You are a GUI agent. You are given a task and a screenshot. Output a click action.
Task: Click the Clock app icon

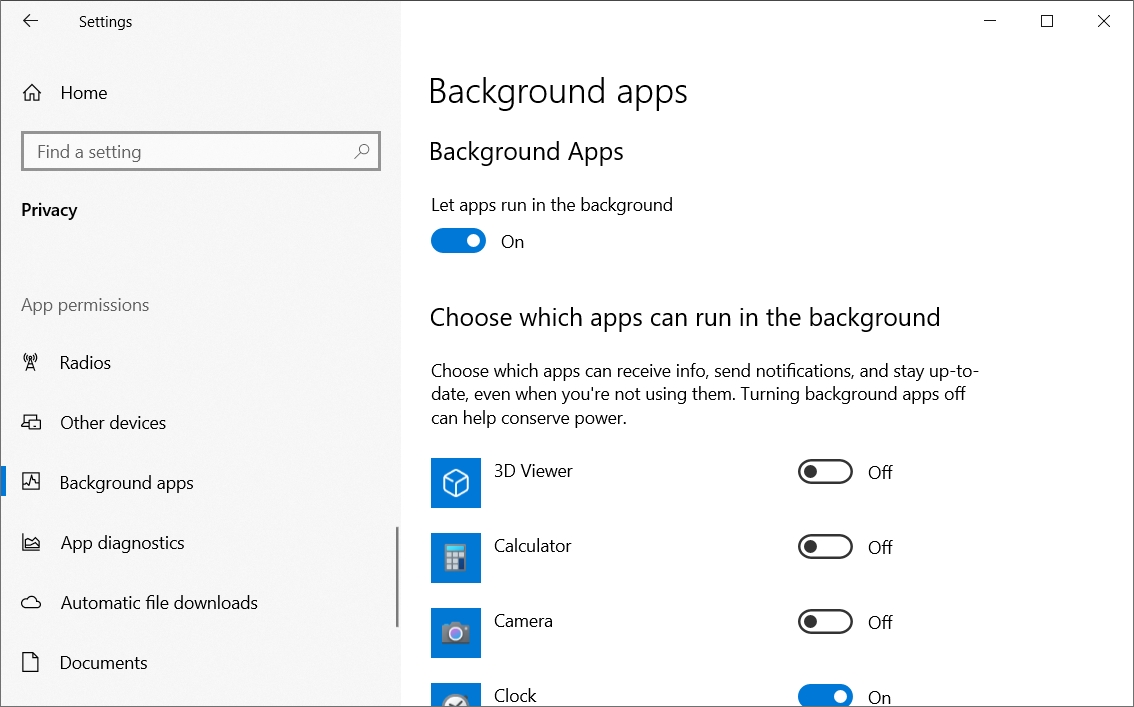click(x=456, y=695)
